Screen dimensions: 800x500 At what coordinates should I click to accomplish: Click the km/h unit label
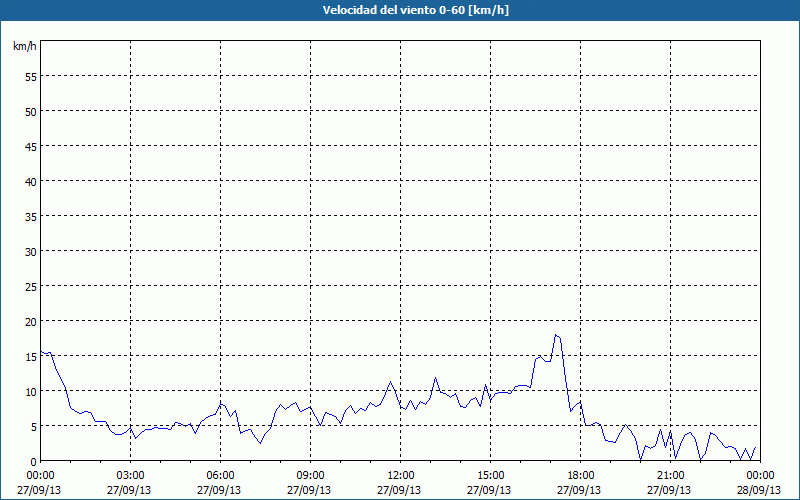pos(23,47)
